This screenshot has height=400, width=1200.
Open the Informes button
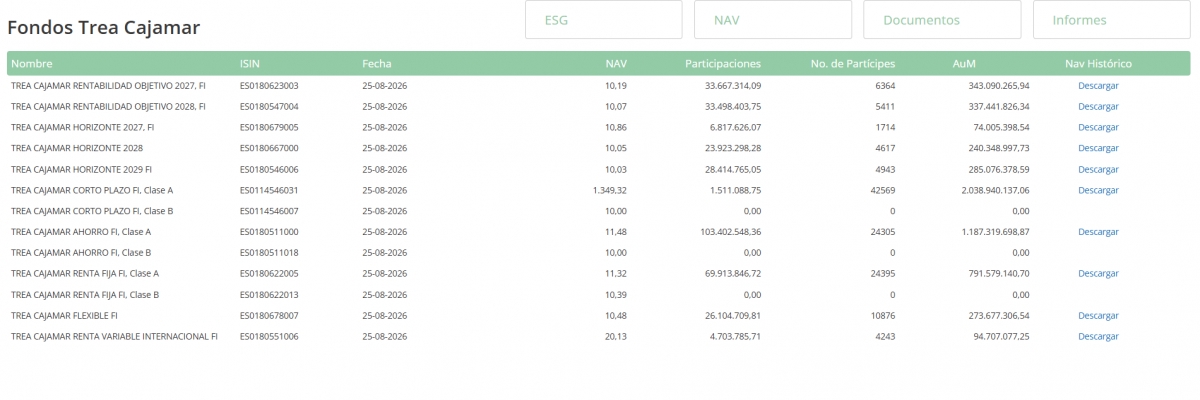coord(1111,20)
